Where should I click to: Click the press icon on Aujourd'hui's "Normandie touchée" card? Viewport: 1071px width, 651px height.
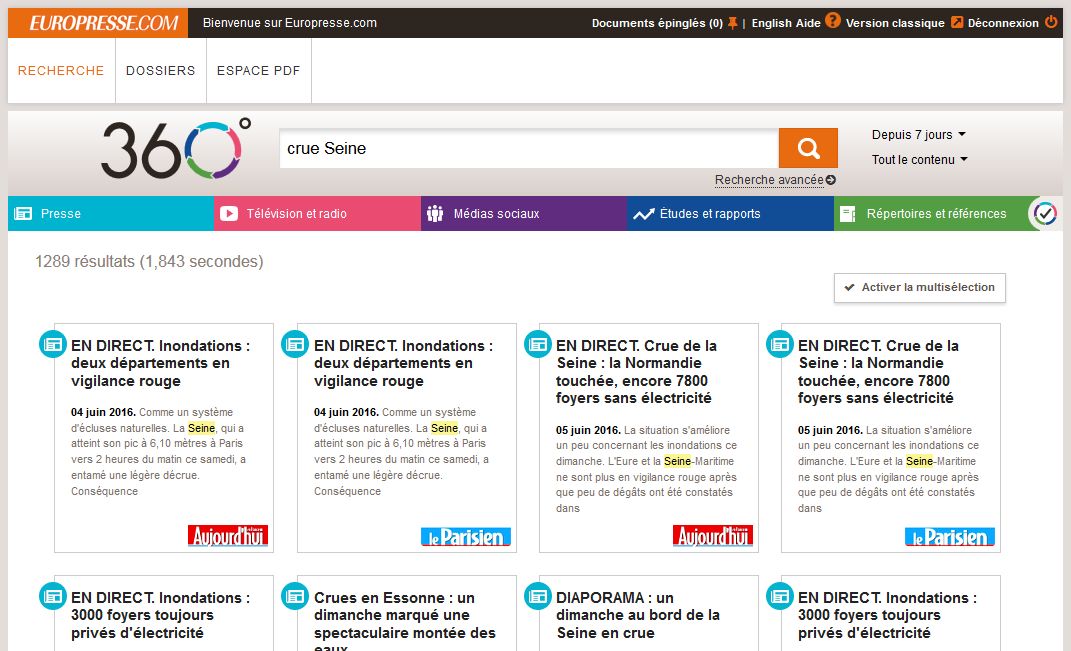[538, 344]
